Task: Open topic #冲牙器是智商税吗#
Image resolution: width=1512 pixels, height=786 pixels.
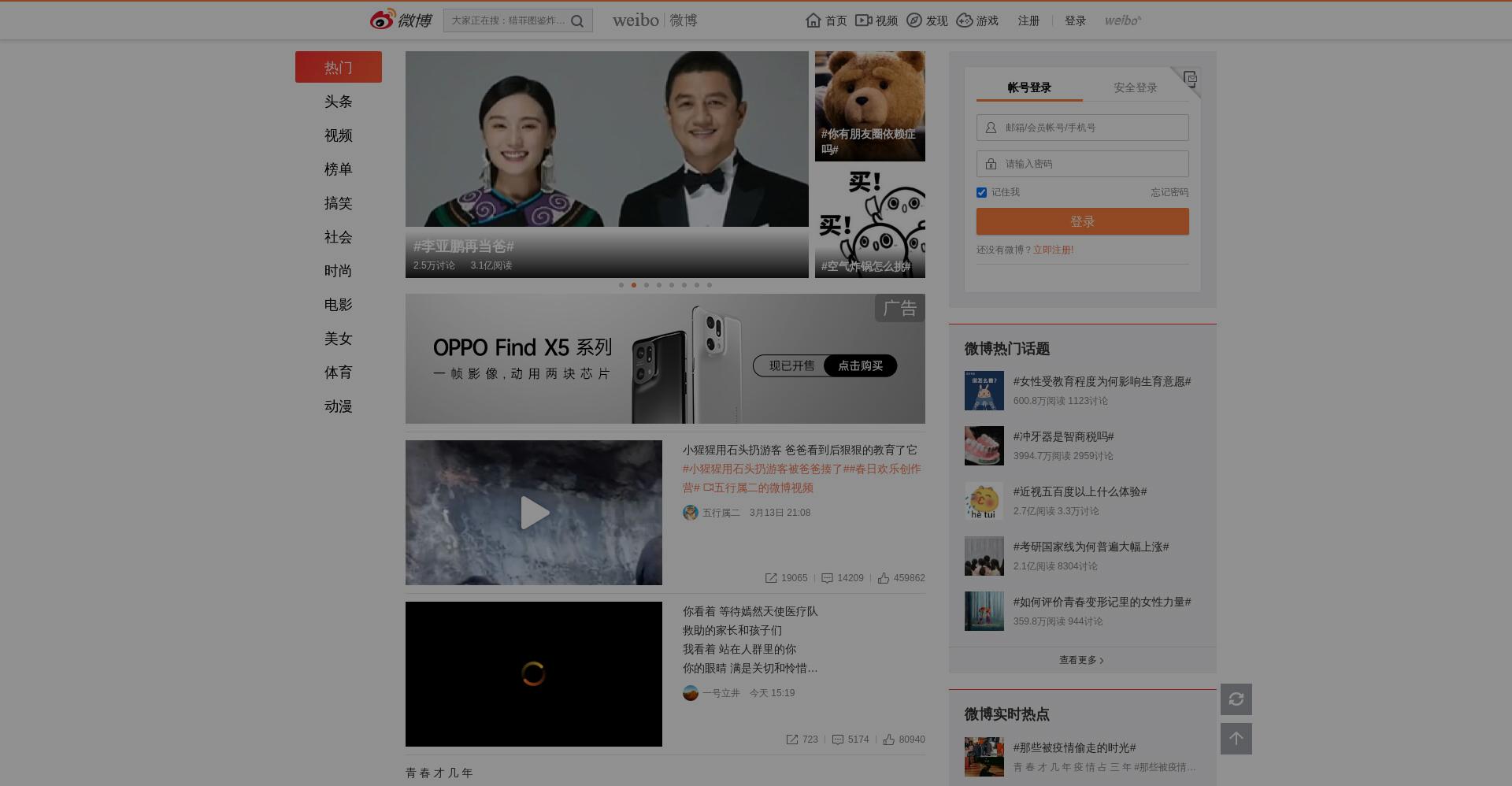Action: coord(1063,436)
